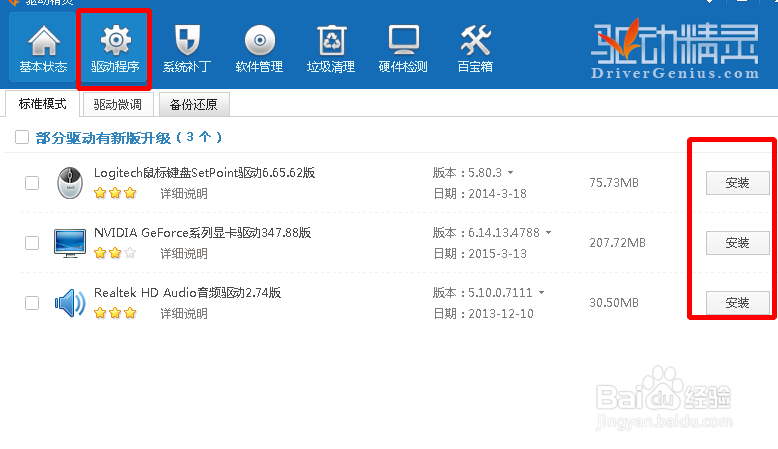Tick the Logitech SetPoint driver checkbox
This screenshot has width=778, height=449.
(x=32, y=183)
